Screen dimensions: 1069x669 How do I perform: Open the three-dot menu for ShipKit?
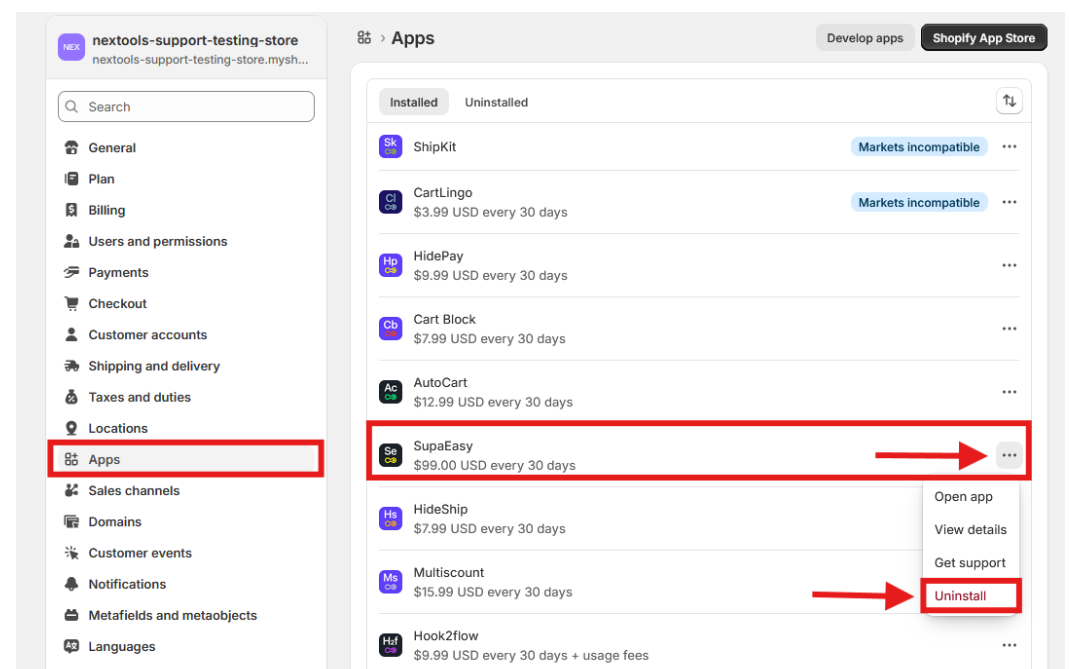coord(1009,147)
